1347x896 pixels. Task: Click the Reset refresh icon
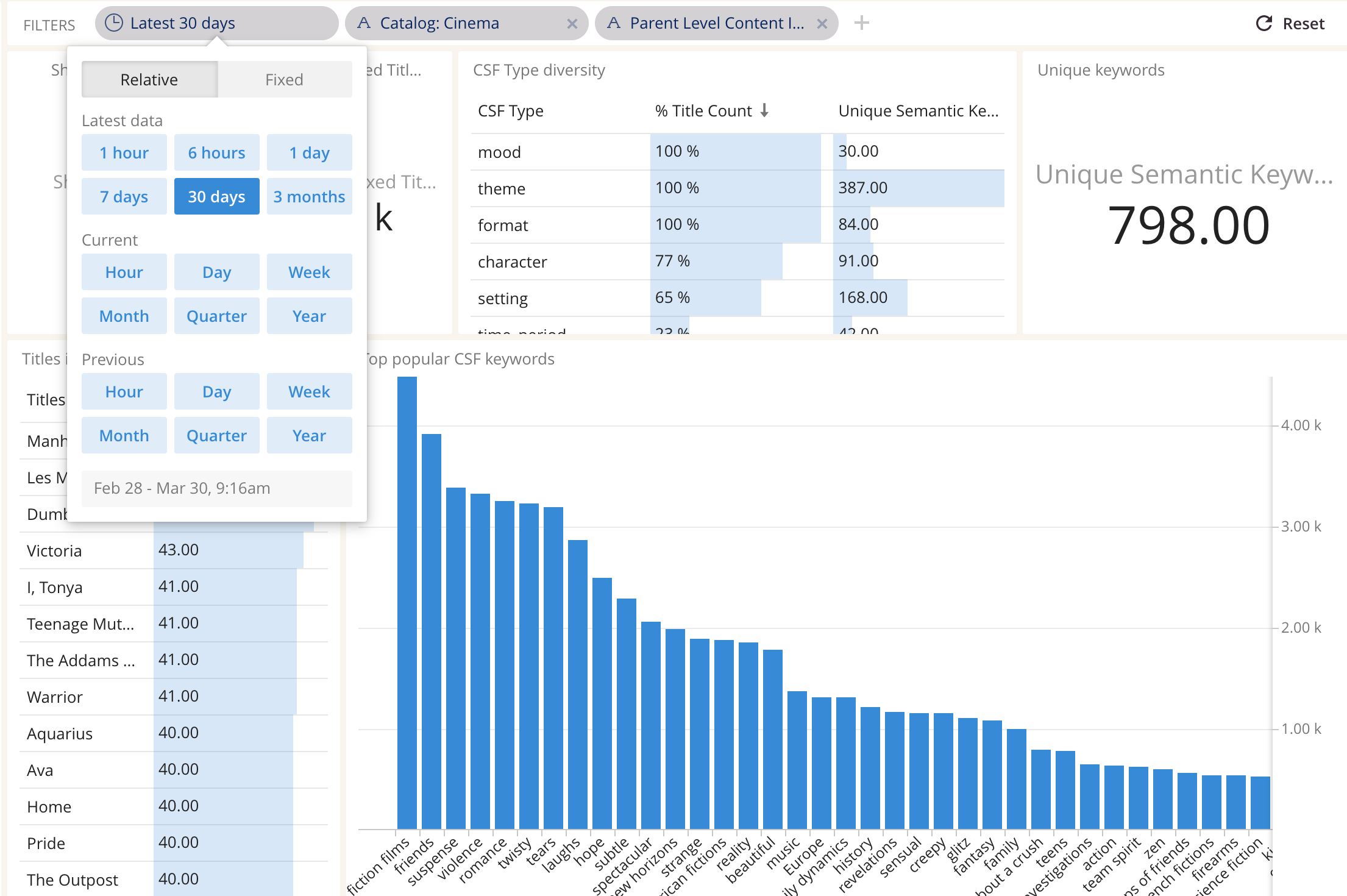point(1264,24)
